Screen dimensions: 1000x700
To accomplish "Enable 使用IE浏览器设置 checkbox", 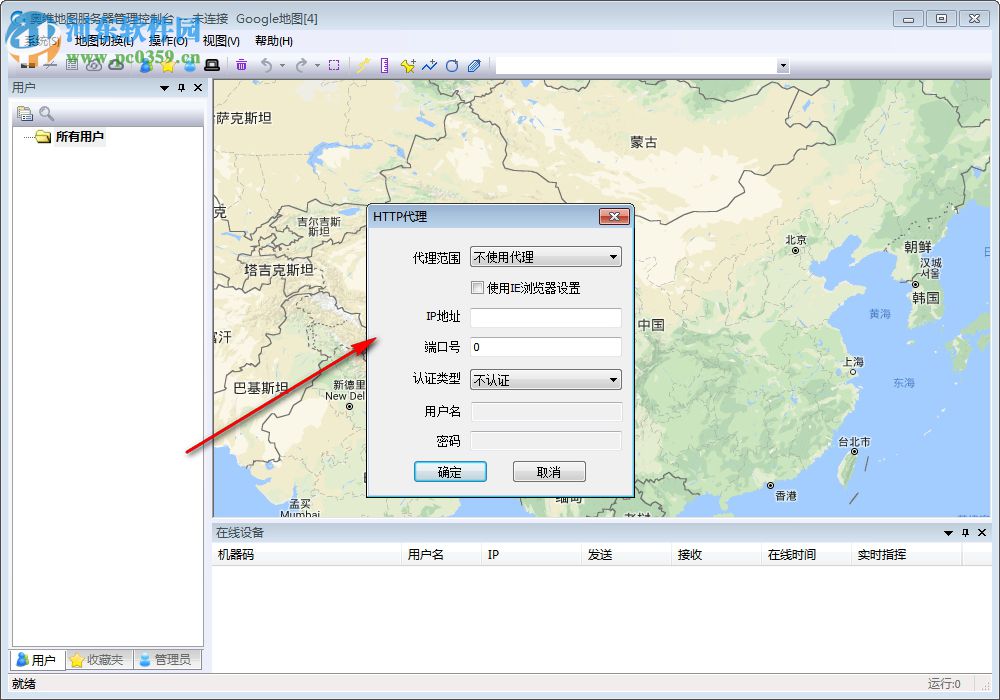I will 477,287.
